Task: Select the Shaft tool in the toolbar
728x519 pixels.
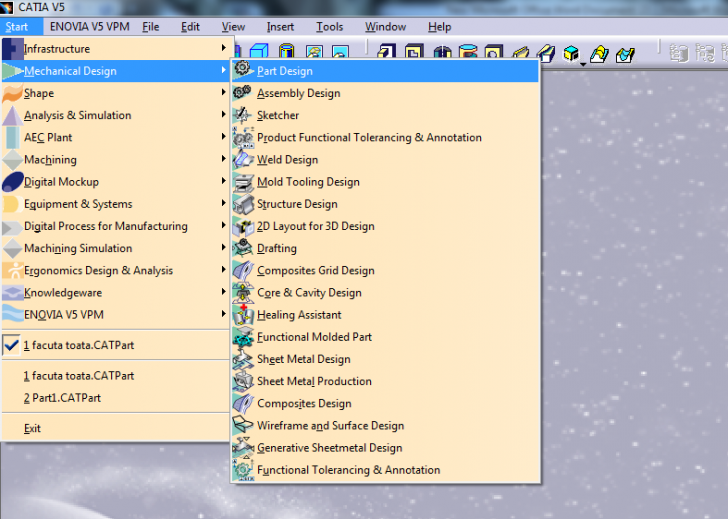Action: point(442,52)
